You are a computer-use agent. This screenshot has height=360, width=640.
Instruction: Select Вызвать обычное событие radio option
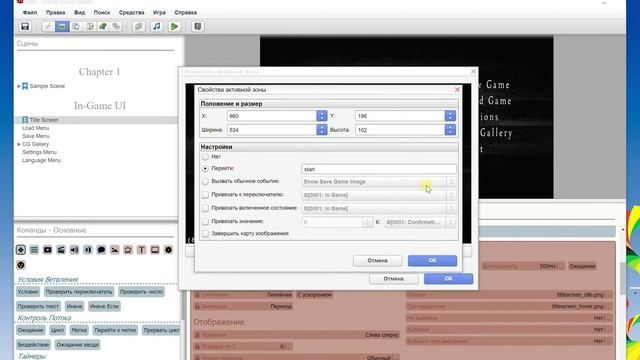[205, 181]
